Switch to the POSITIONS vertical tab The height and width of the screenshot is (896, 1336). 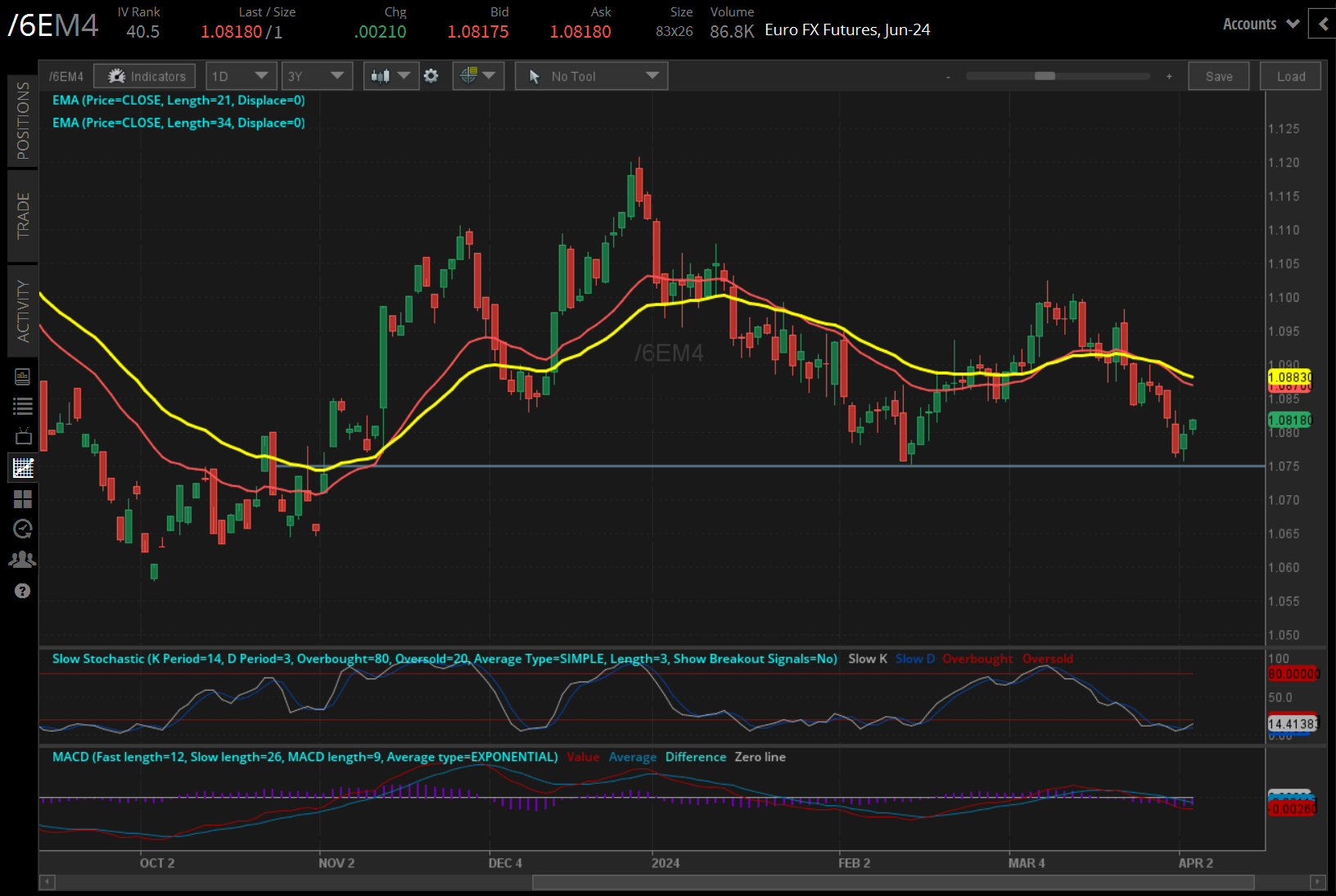[23, 121]
